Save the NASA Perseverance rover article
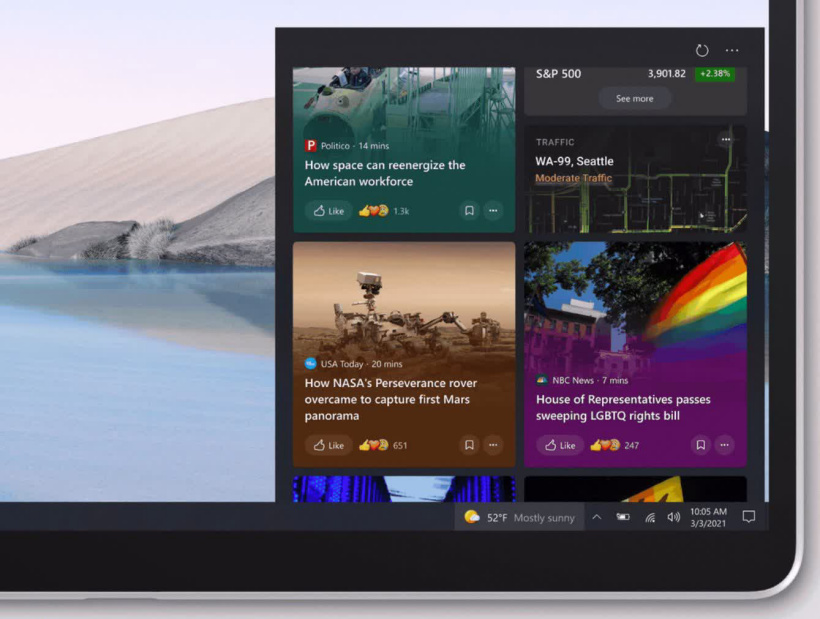This screenshot has width=820, height=619. 468,445
